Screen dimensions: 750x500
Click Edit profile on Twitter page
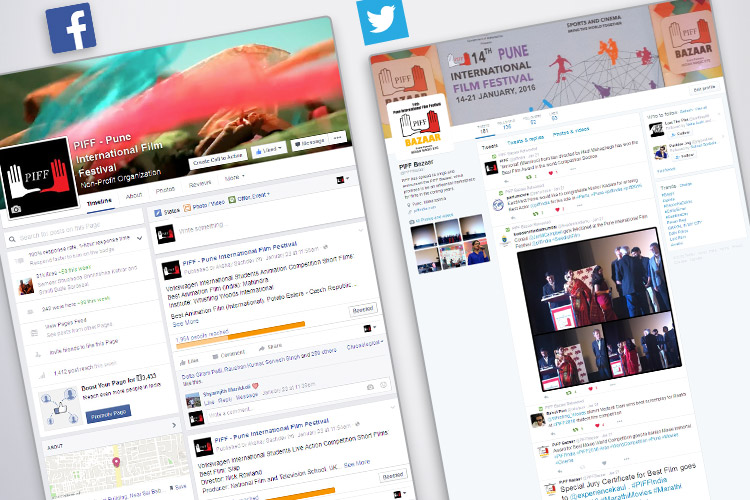705,89
